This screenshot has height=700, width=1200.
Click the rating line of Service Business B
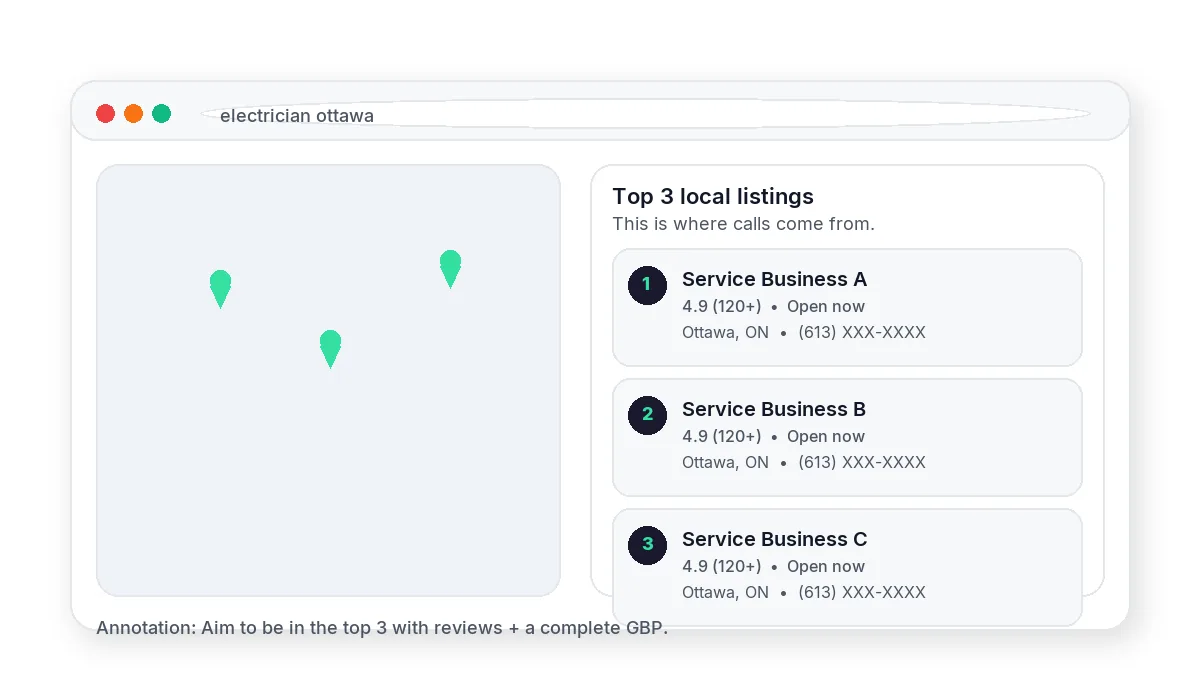click(x=773, y=436)
